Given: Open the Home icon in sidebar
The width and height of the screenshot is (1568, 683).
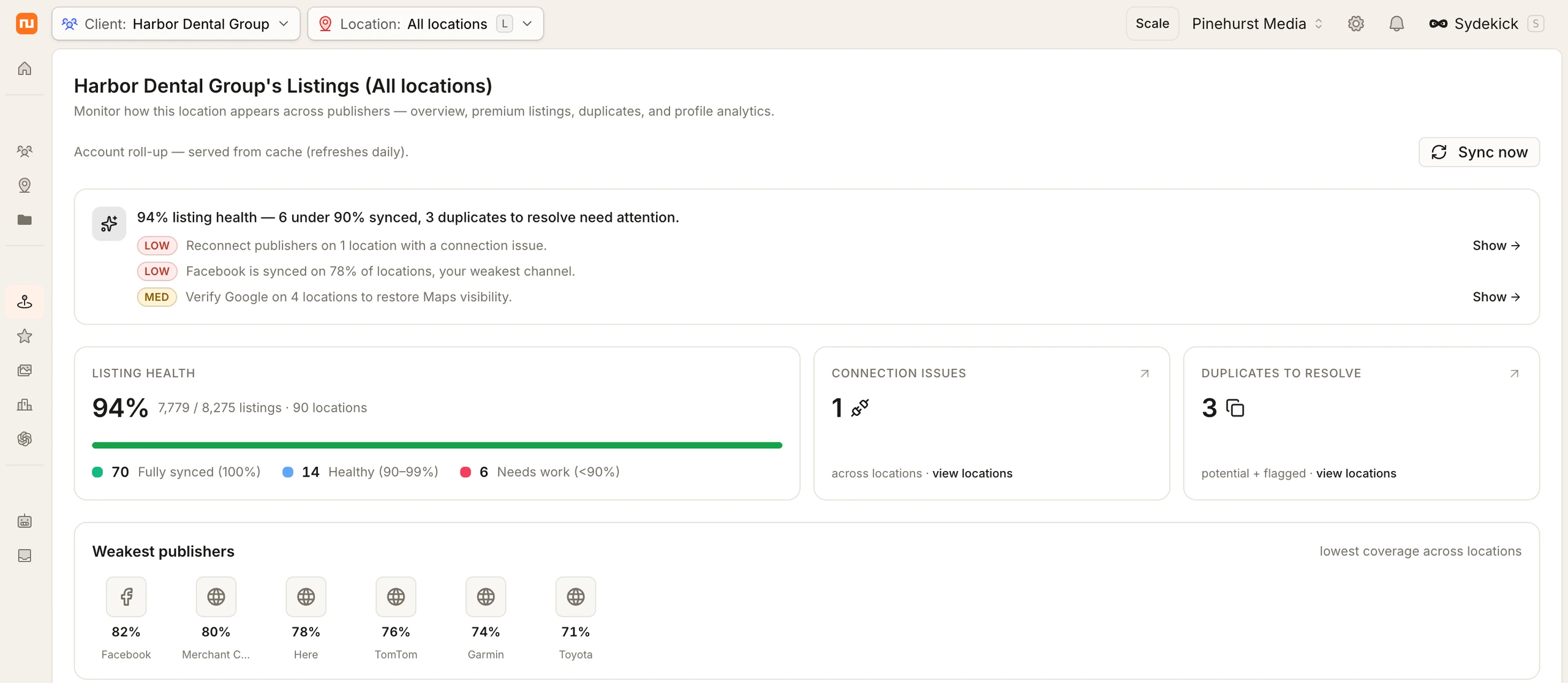Looking at the screenshot, I should click(x=24, y=68).
